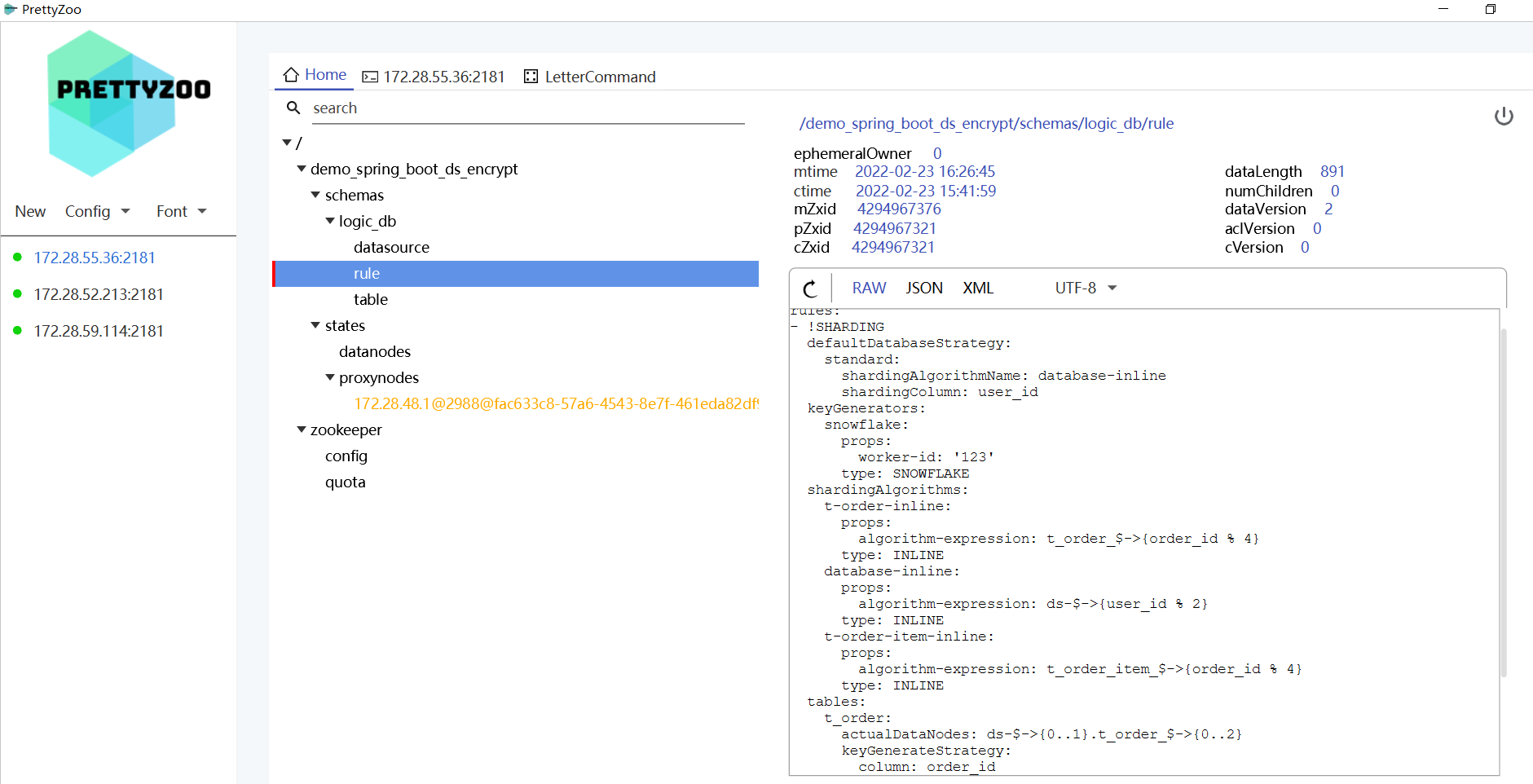
Task: Select the rule tree node
Action: pyautogui.click(x=516, y=273)
